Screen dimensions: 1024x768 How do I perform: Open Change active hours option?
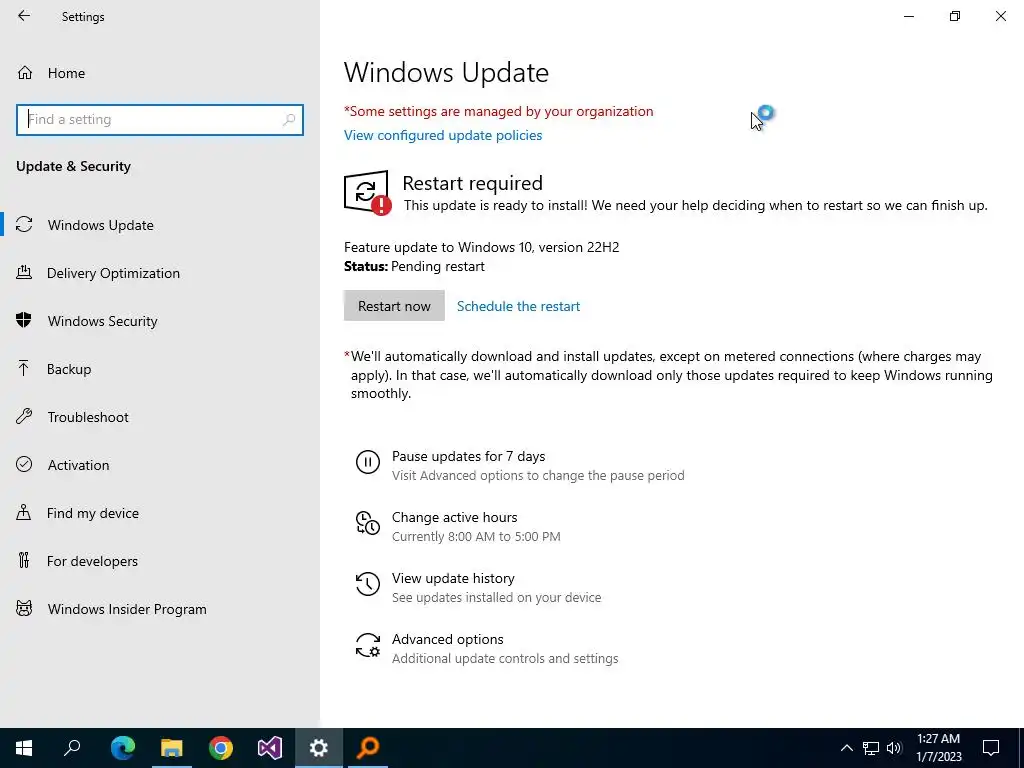tap(455, 517)
